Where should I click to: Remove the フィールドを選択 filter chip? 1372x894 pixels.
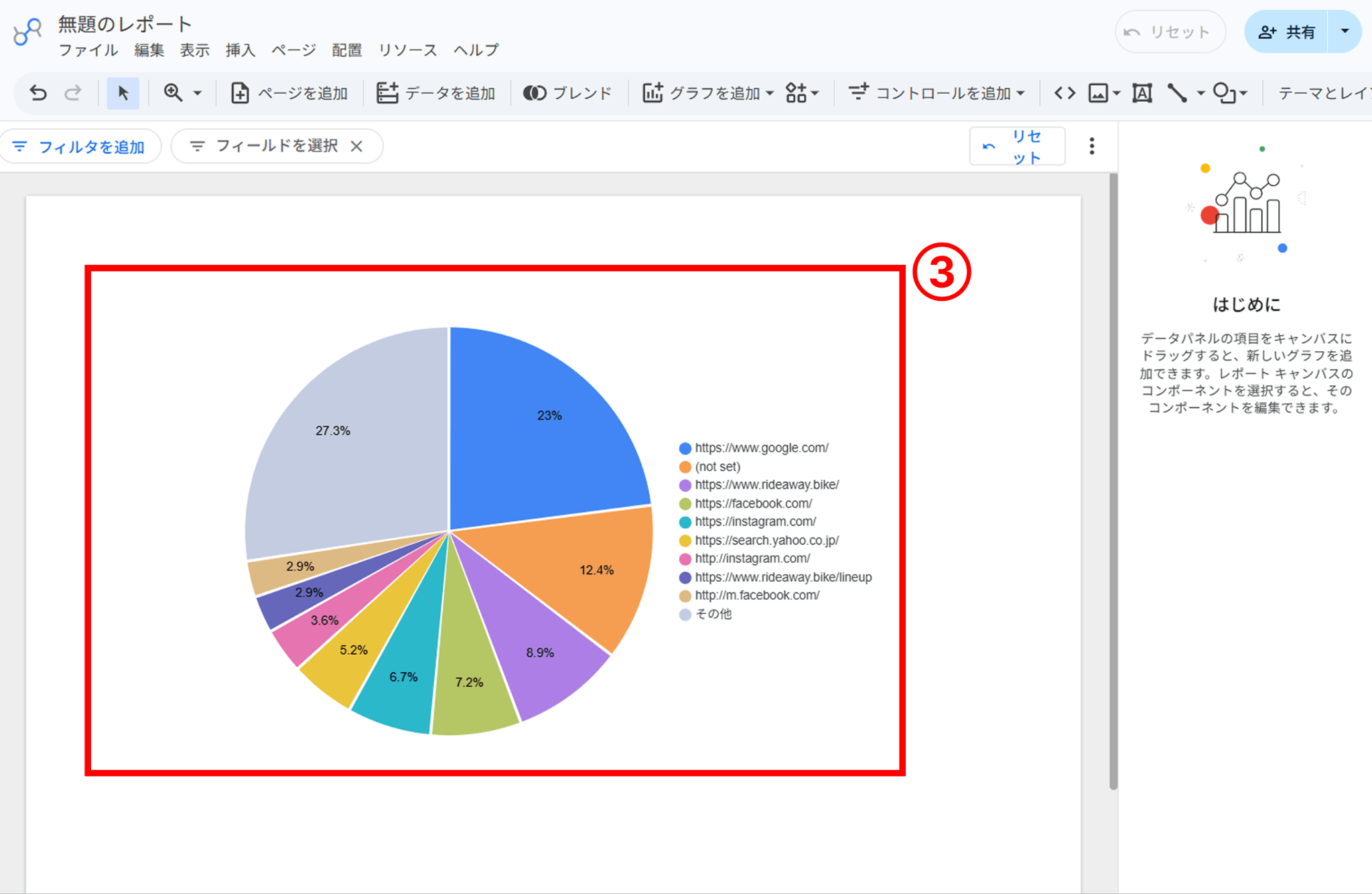(x=356, y=146)
